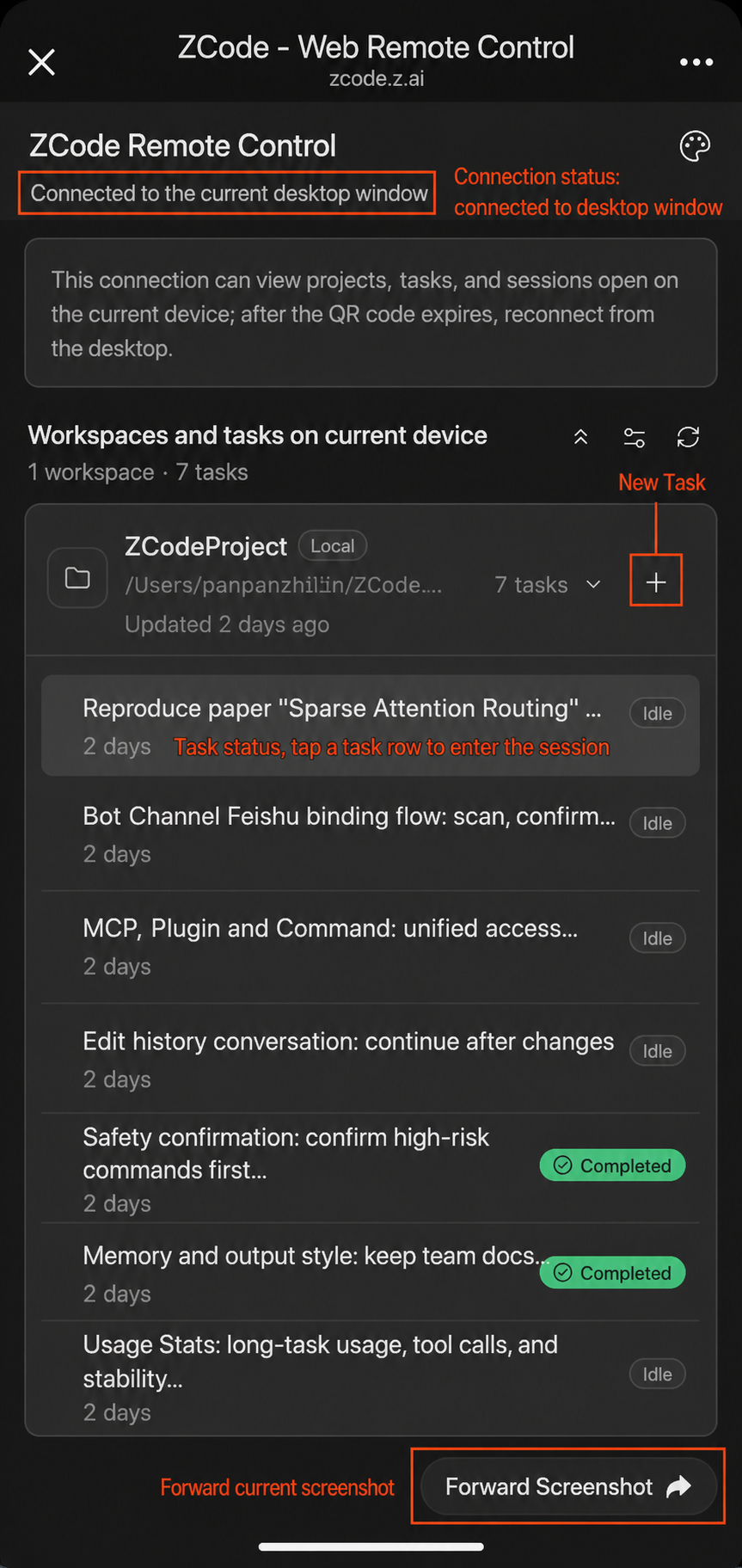
Task: Tap the Forward Screenshot button
Action: 568,1486
